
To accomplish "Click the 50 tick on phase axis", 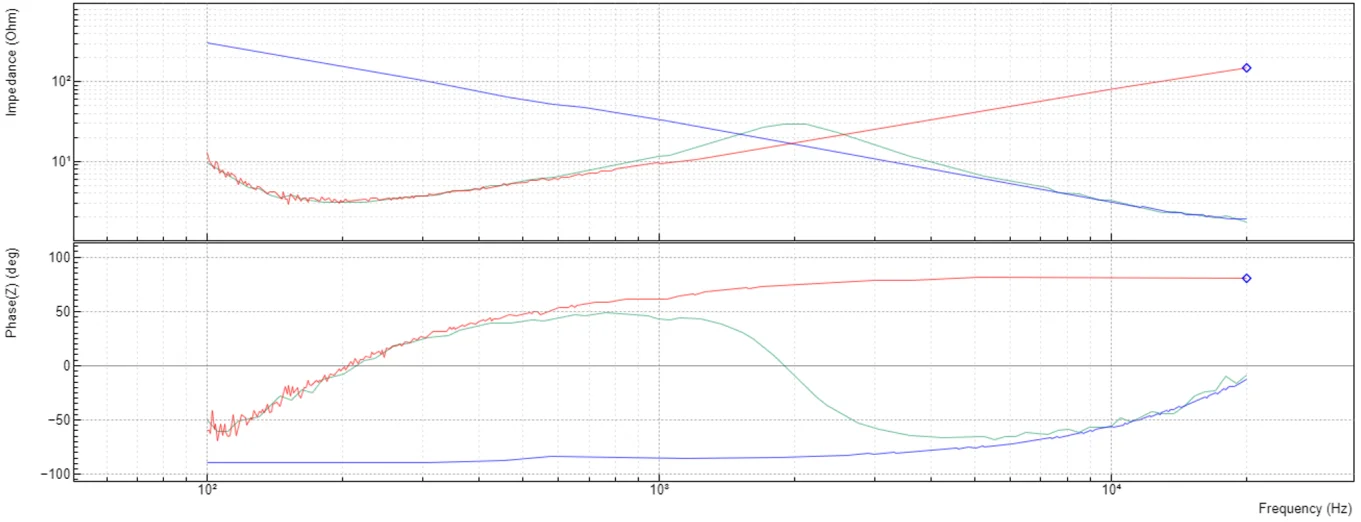I will click(x=61, y=312).
